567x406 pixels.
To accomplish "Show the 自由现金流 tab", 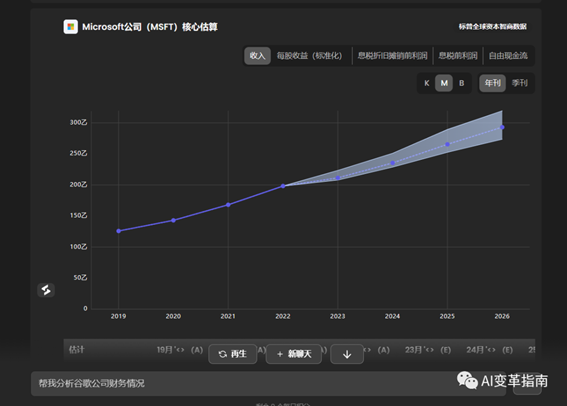I will 508,56.
